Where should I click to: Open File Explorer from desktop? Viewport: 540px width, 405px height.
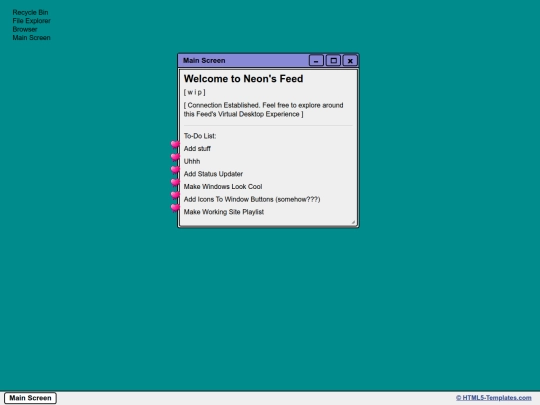click(31, 21)
